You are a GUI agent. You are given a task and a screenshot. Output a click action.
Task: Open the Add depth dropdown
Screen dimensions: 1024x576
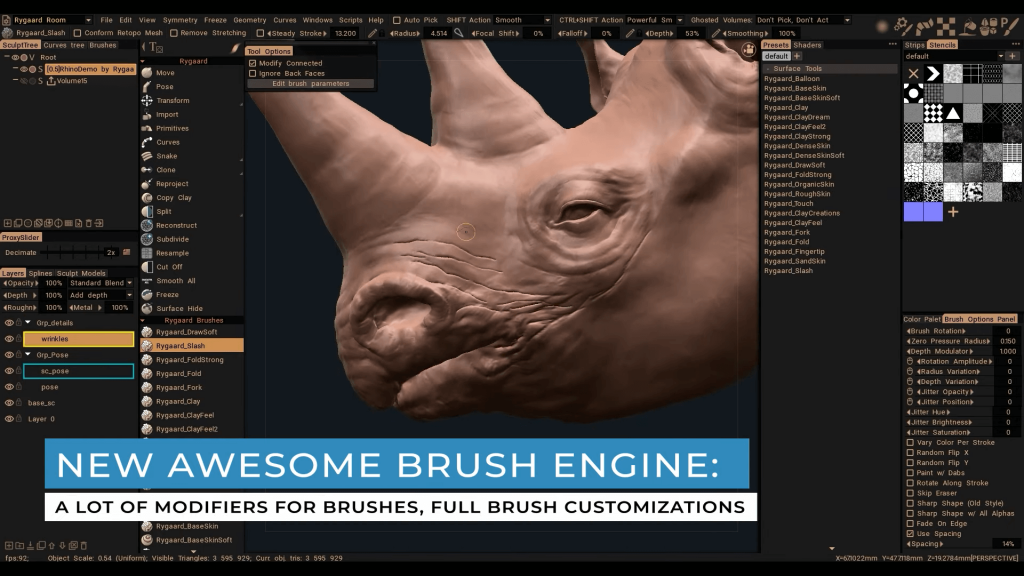click(x=101, y=295)
